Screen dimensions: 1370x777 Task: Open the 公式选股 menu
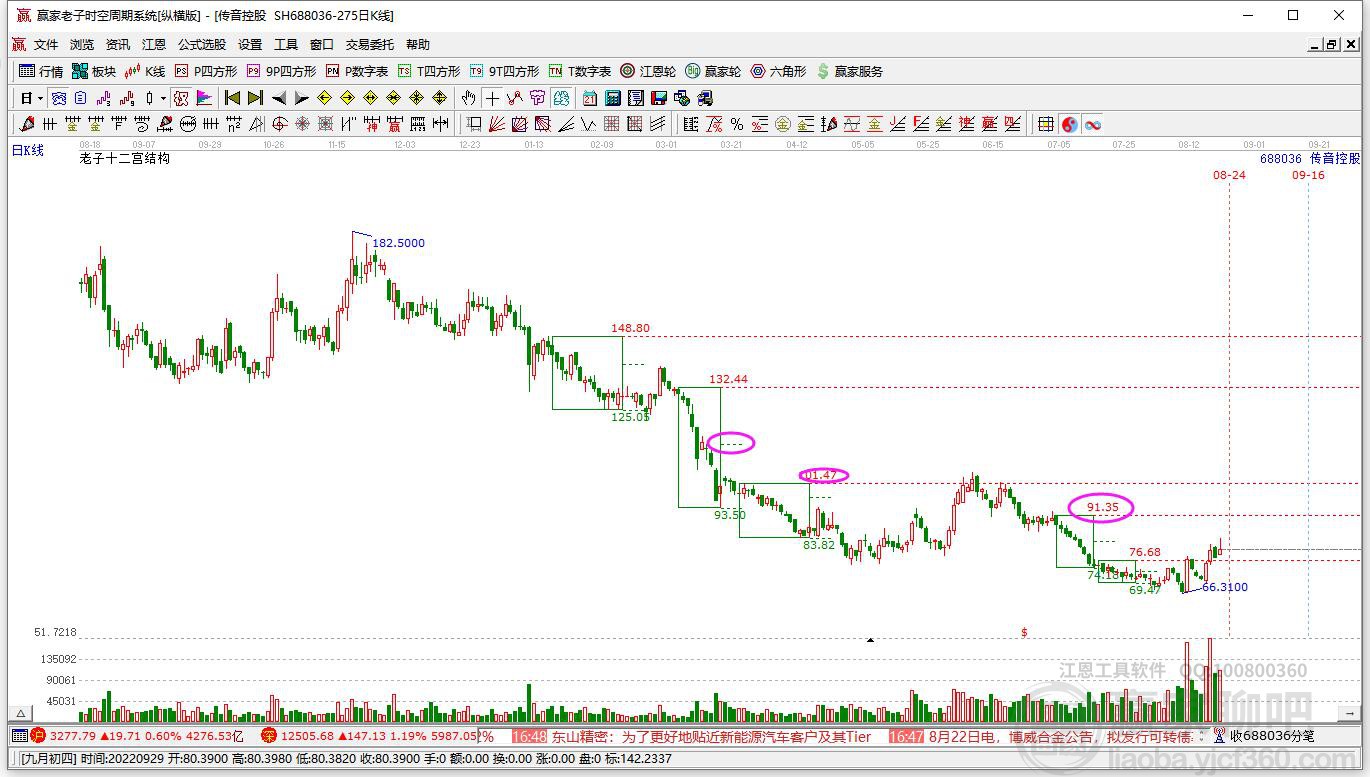pyautogui.click(x=202, y=45)
